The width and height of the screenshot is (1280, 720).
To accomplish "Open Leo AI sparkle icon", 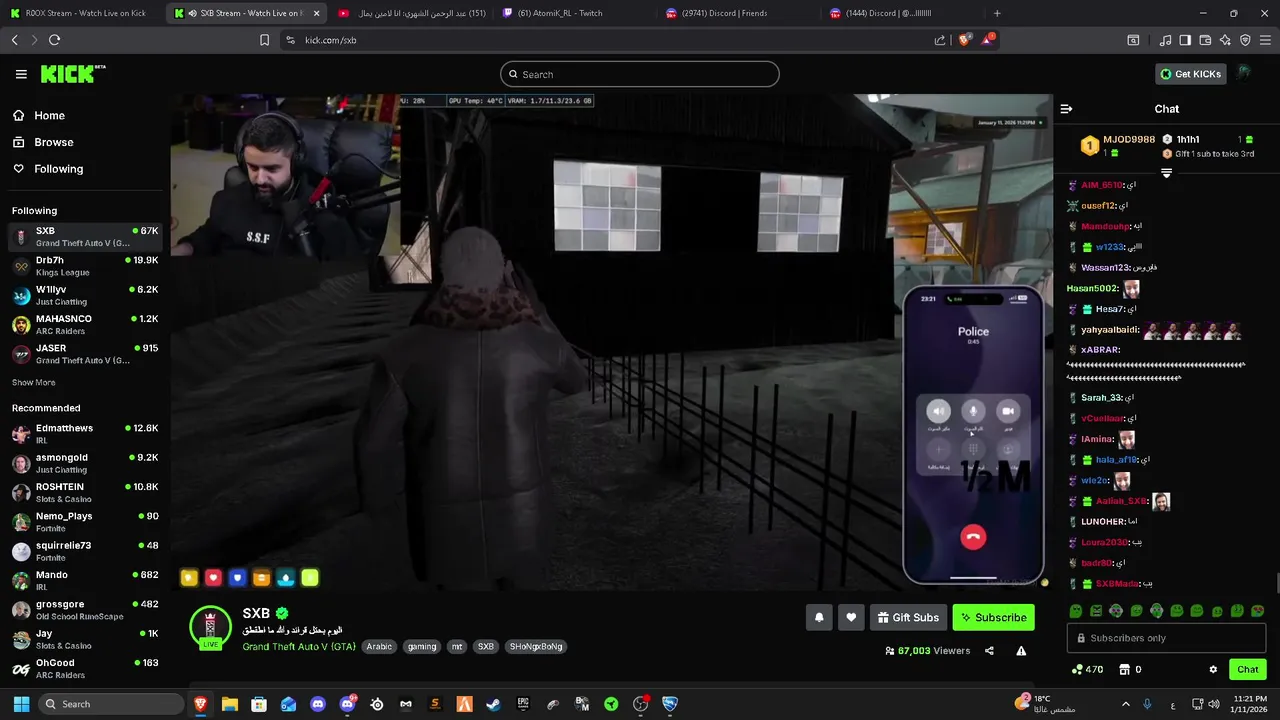I will coord(1225,40).
